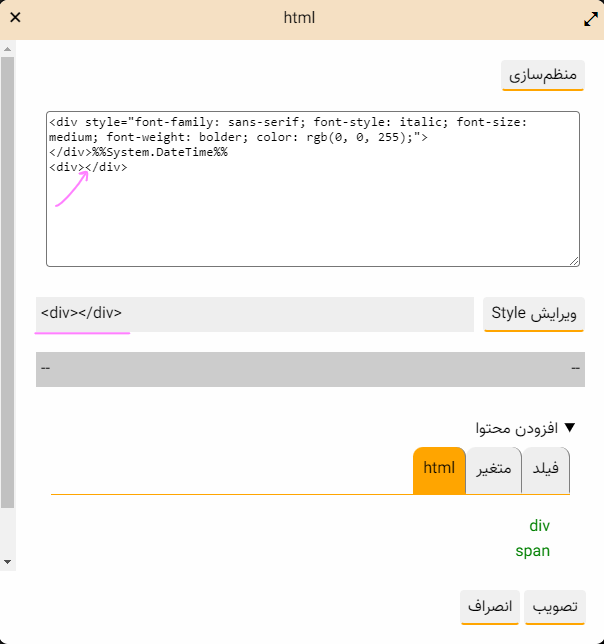Click the expand dialog arrows icon

(x=590, y=18)
